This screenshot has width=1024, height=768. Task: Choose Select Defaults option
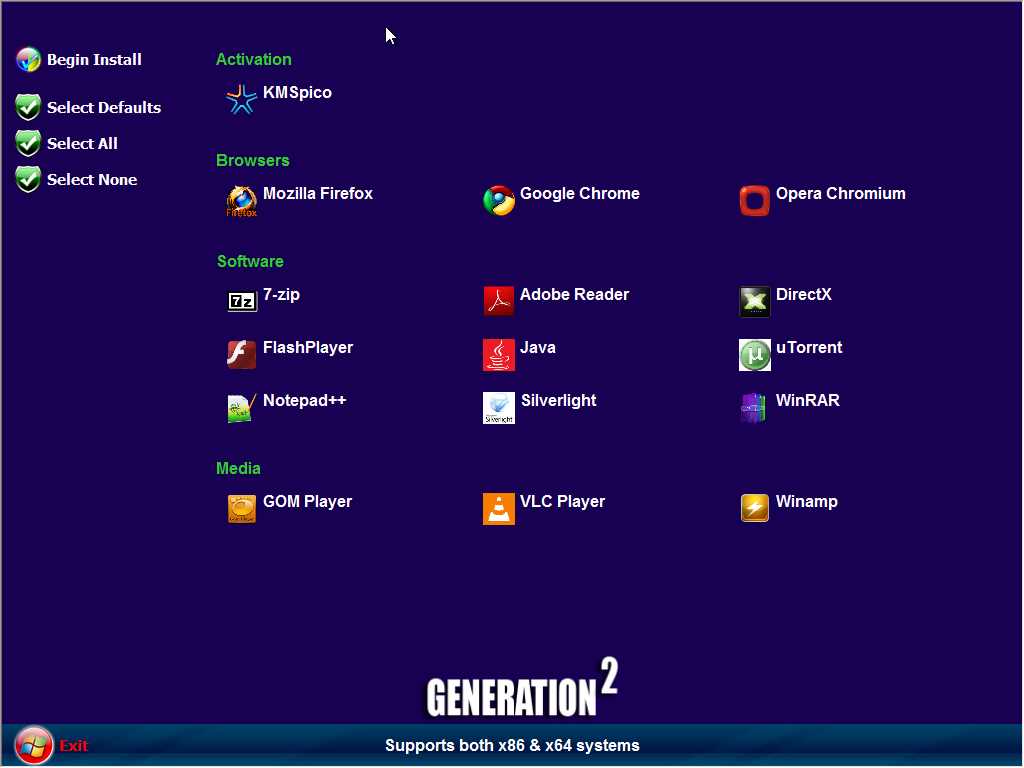(x=104, y=108)
